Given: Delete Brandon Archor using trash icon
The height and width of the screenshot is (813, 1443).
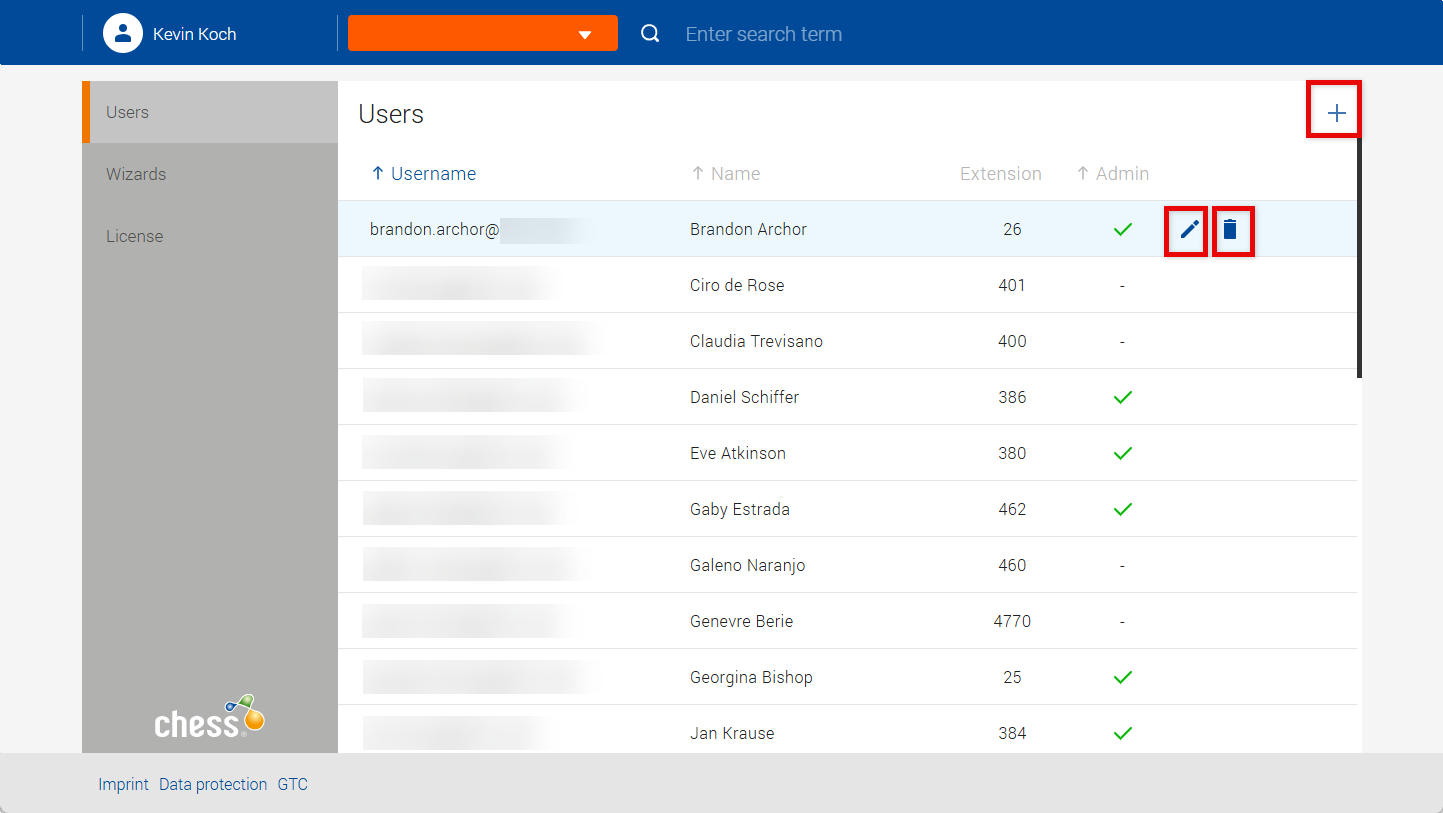Looking at the screenshot, I should tap(1230, 230).
